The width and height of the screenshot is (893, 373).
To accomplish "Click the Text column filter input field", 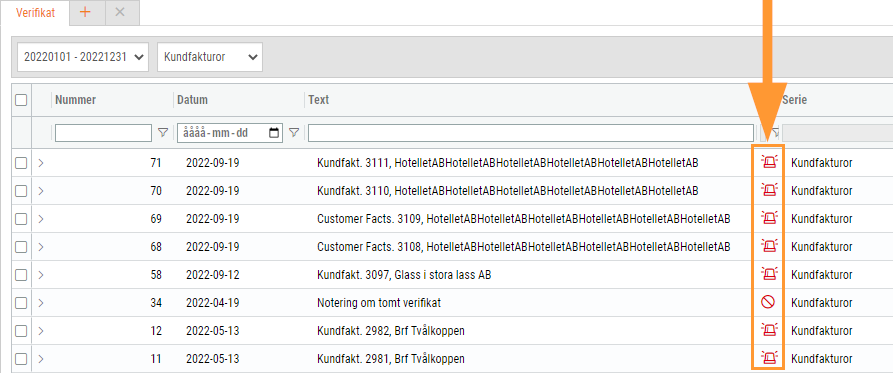I will pyautogui.click(x=531, y=133).
